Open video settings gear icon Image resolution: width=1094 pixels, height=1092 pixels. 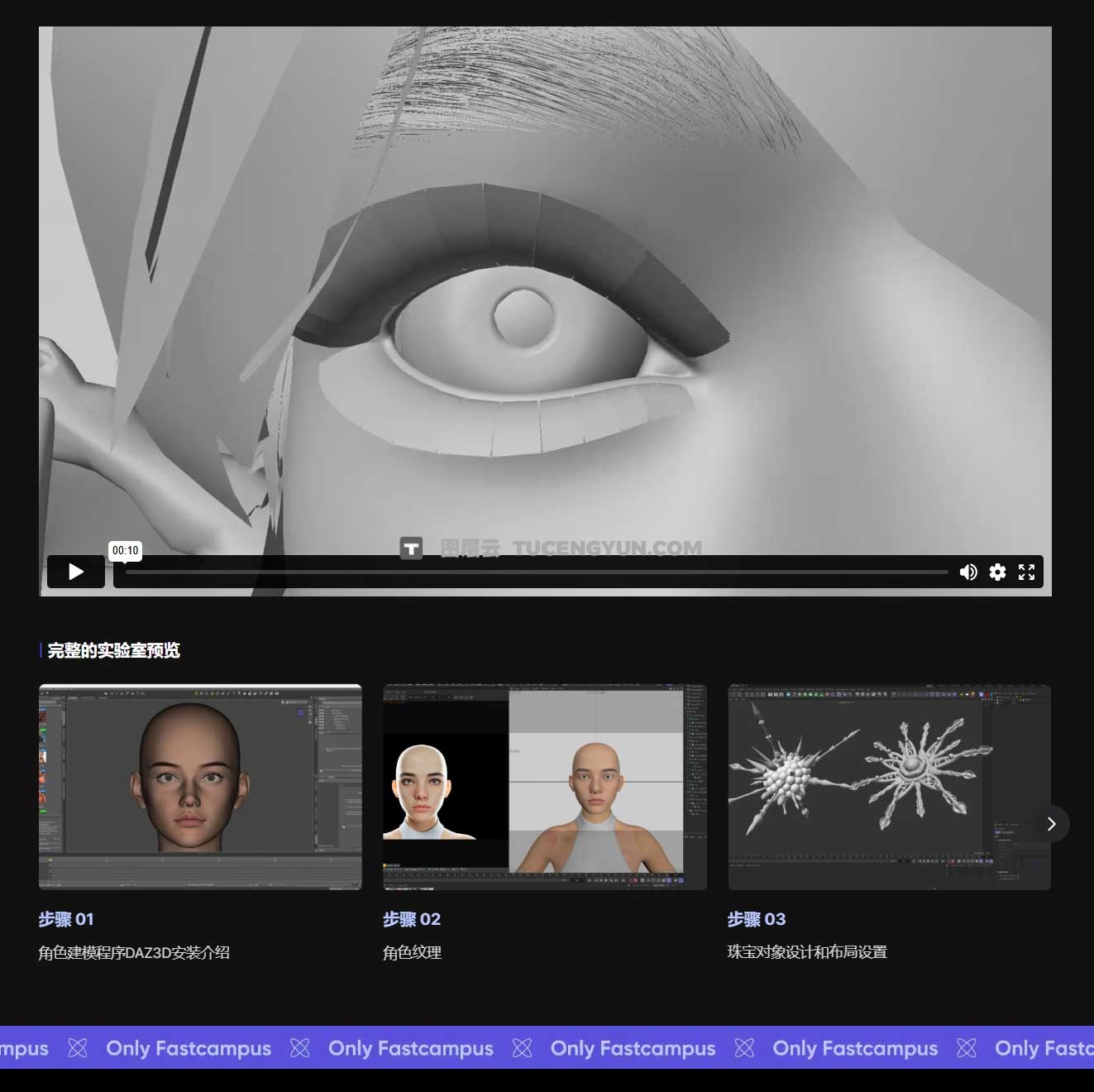pyautogui.click(x=997, y=572)
